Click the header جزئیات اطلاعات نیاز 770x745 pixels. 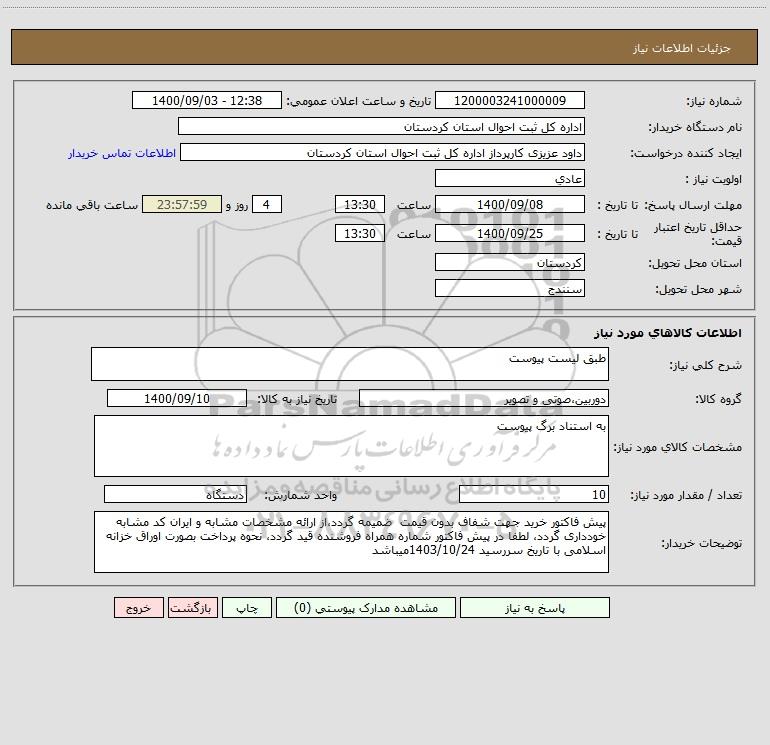[682, 48]
